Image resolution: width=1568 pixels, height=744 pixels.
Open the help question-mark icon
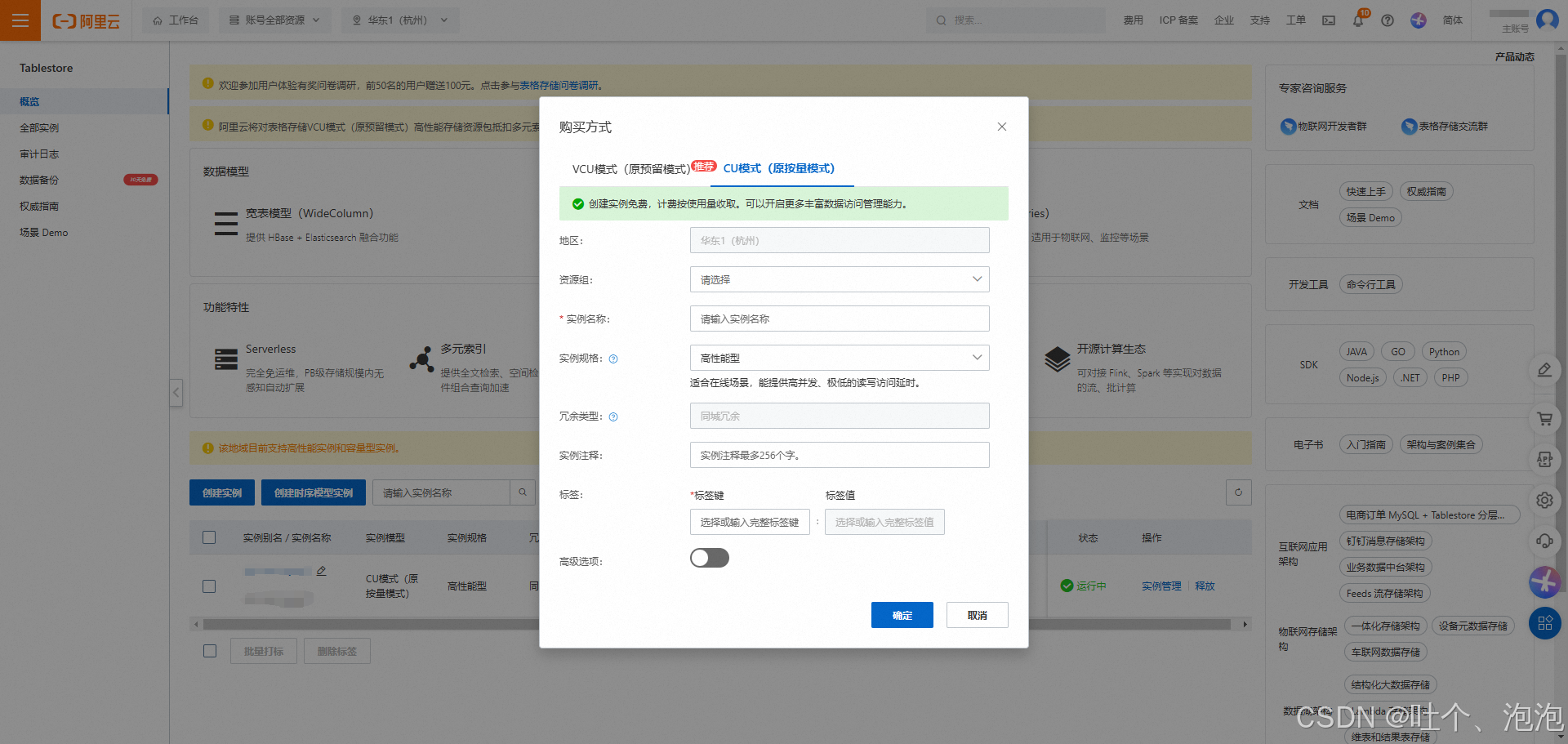click(x=1387, y=20)
